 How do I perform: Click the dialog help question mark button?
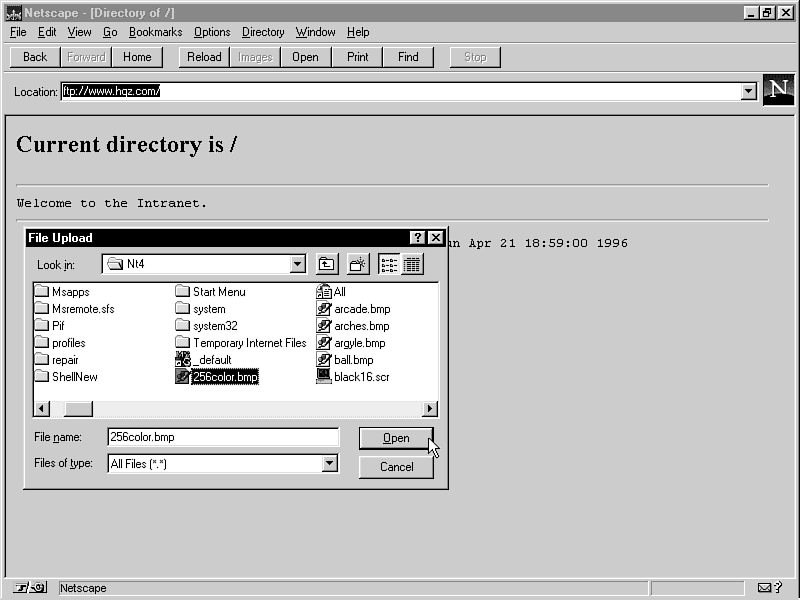pyautogui.click(x=418, y=238)
